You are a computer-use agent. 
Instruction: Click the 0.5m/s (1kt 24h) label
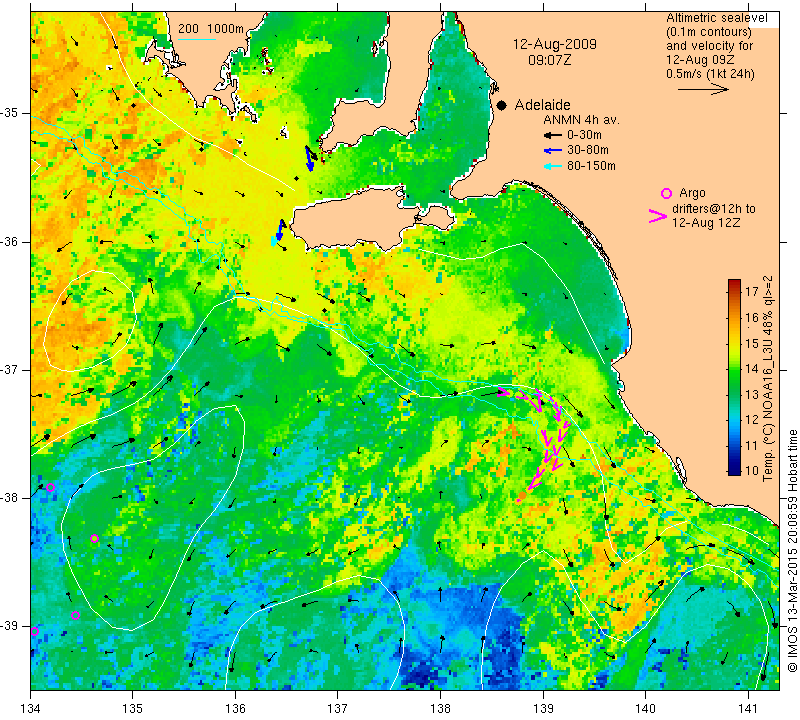[710, 73]
